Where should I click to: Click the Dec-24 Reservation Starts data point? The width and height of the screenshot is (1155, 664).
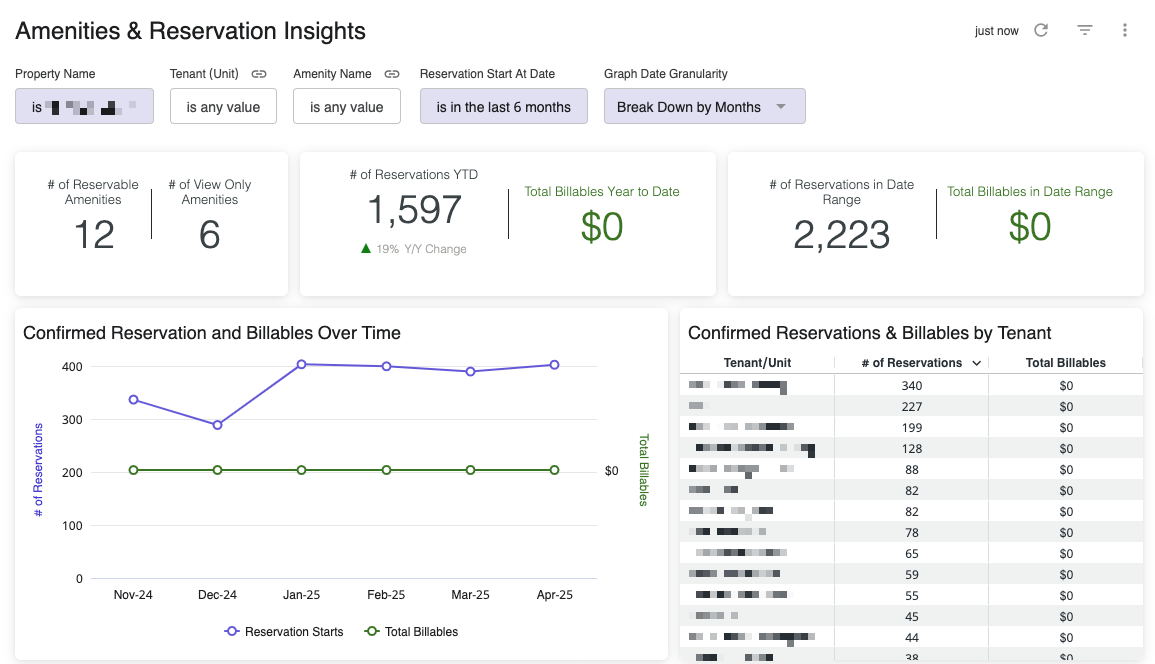pos(217,425)
